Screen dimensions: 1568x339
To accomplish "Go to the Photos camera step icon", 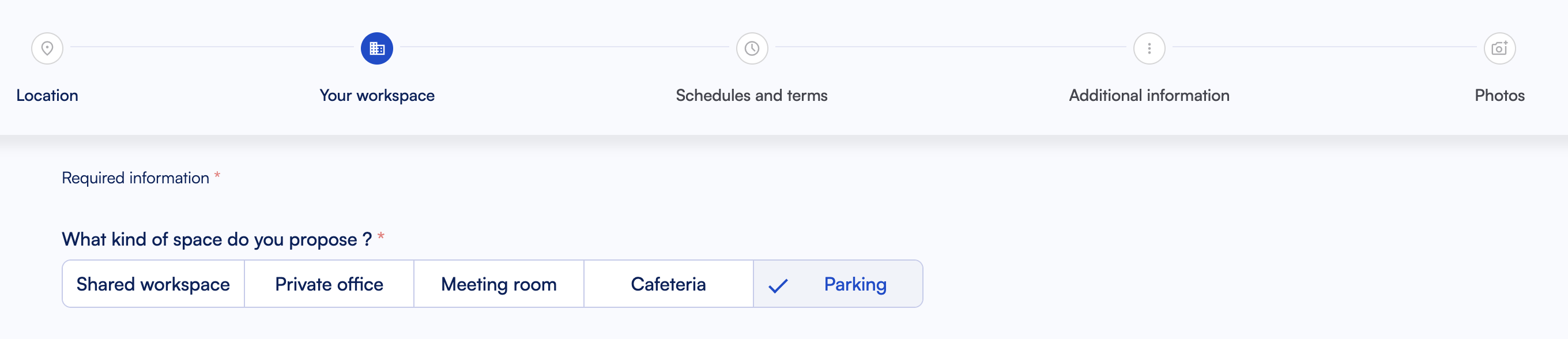I will (x=1499, y=48).
